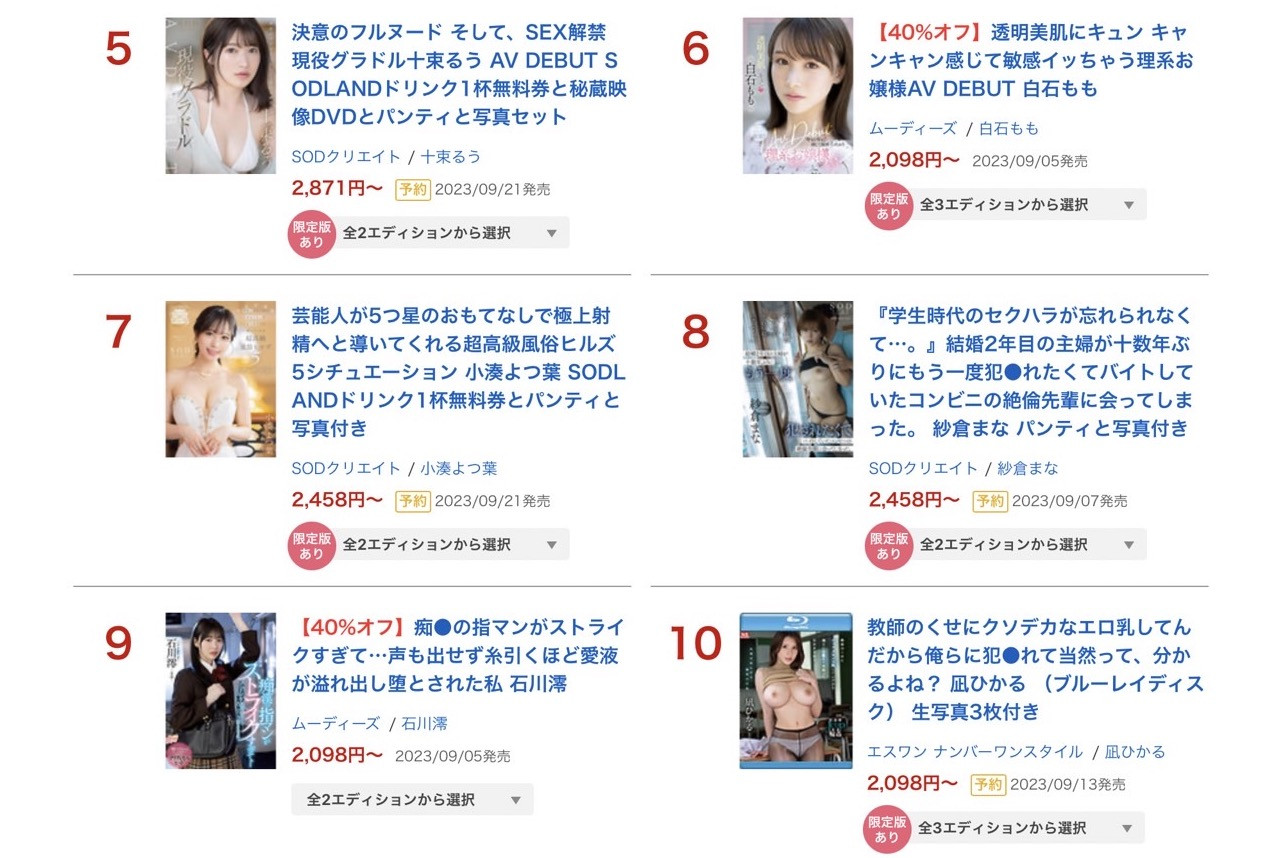Click the 予約 tag on rank 7 item
The width and height of the screenshot is (1287, 858).
tap(412, 501)
